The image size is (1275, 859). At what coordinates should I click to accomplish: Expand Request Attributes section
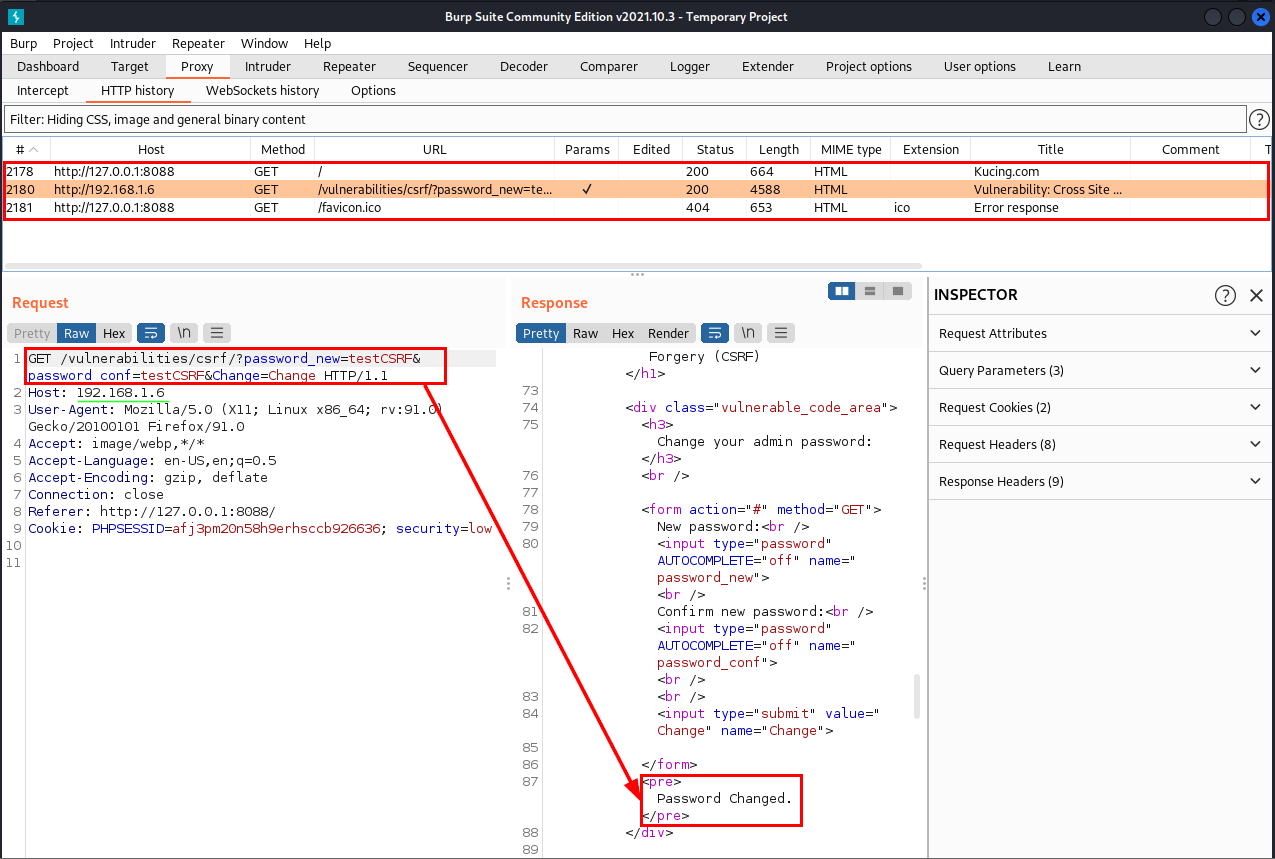pos(1100,333)
